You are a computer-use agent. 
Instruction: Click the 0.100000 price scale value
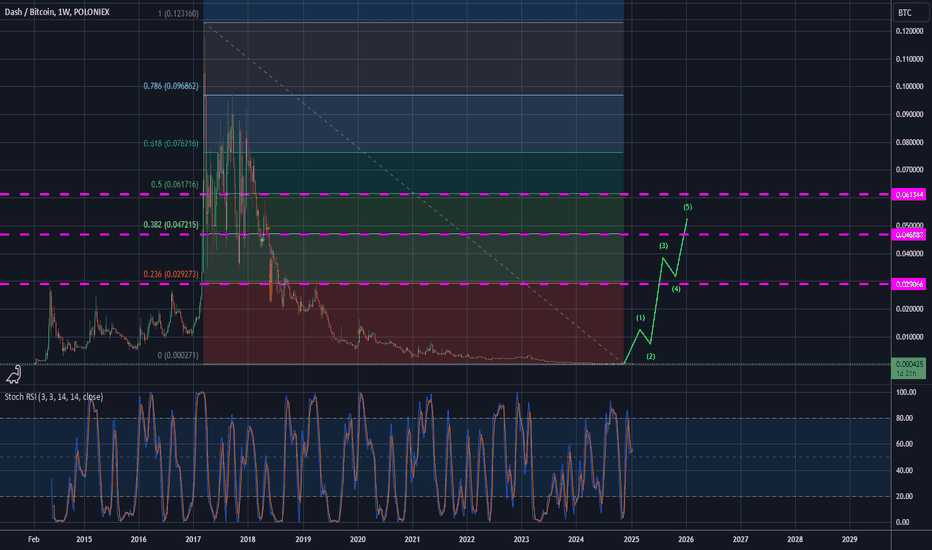click(909, 86)
